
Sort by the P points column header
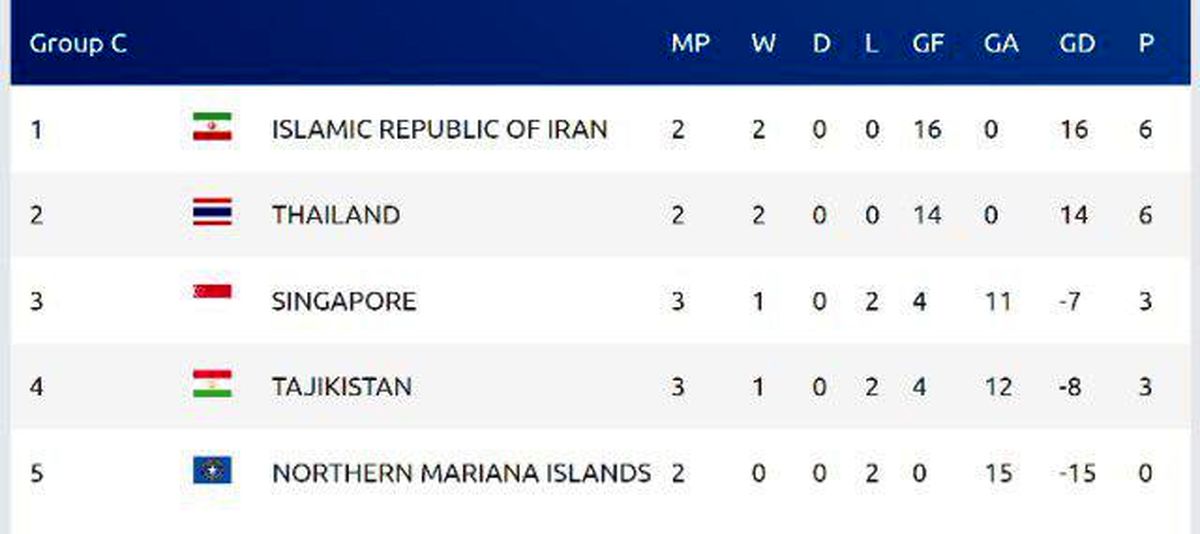point(1145,45)
